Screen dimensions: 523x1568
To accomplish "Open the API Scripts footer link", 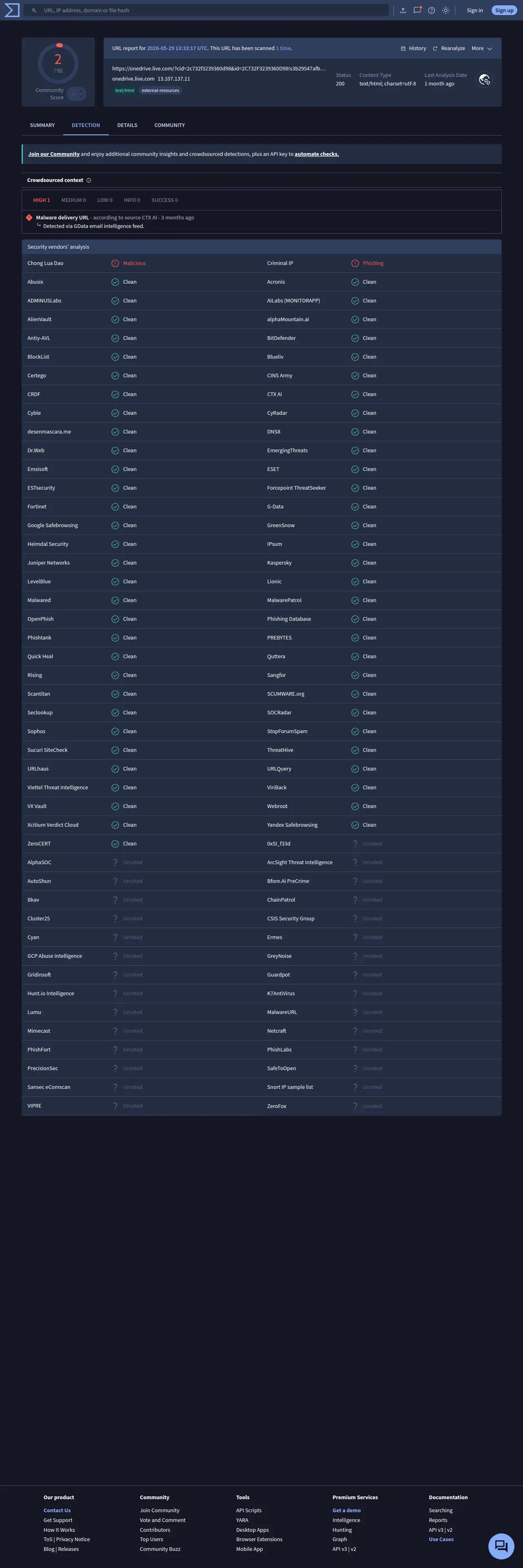I will pos(249,1510).
